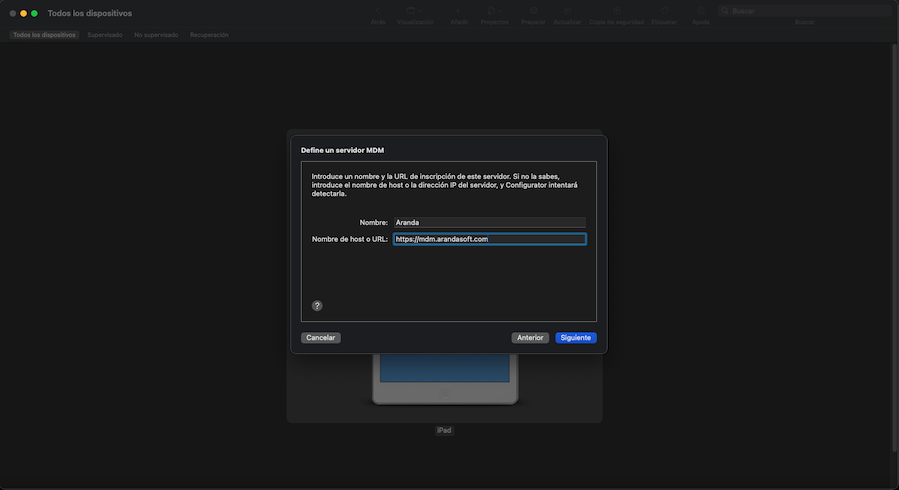Viewport: 899px width, 490px height.
Task: Click the magnifying glass search icon
Action: (x=725, y=11)
